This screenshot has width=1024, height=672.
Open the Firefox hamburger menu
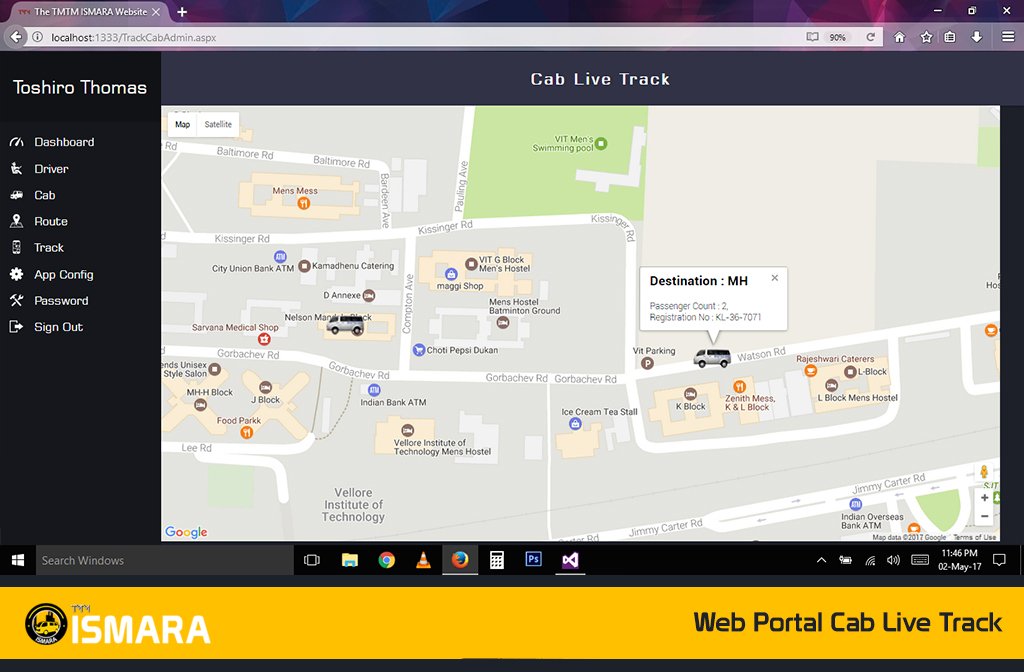pos(1008,37)
